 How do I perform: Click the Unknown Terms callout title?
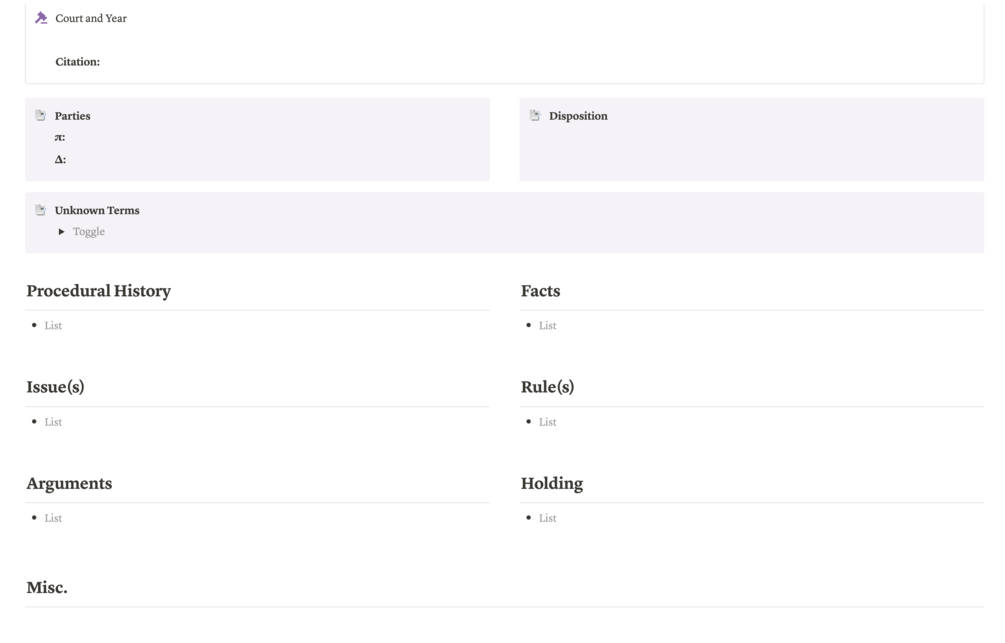(97, 211)
